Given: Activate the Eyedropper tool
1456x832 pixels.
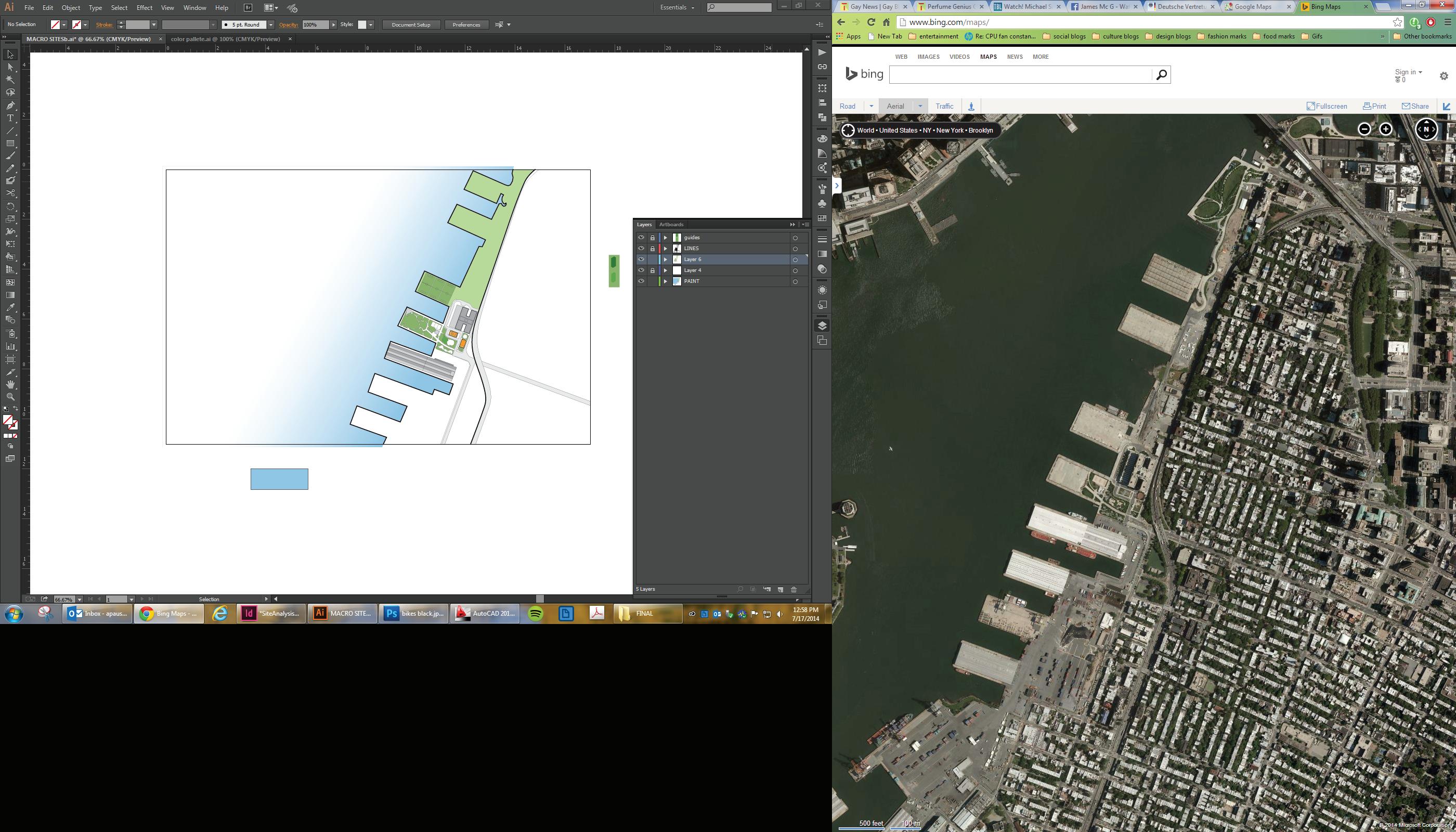Looking at the screenshot, I should click(x=10, y=307).
